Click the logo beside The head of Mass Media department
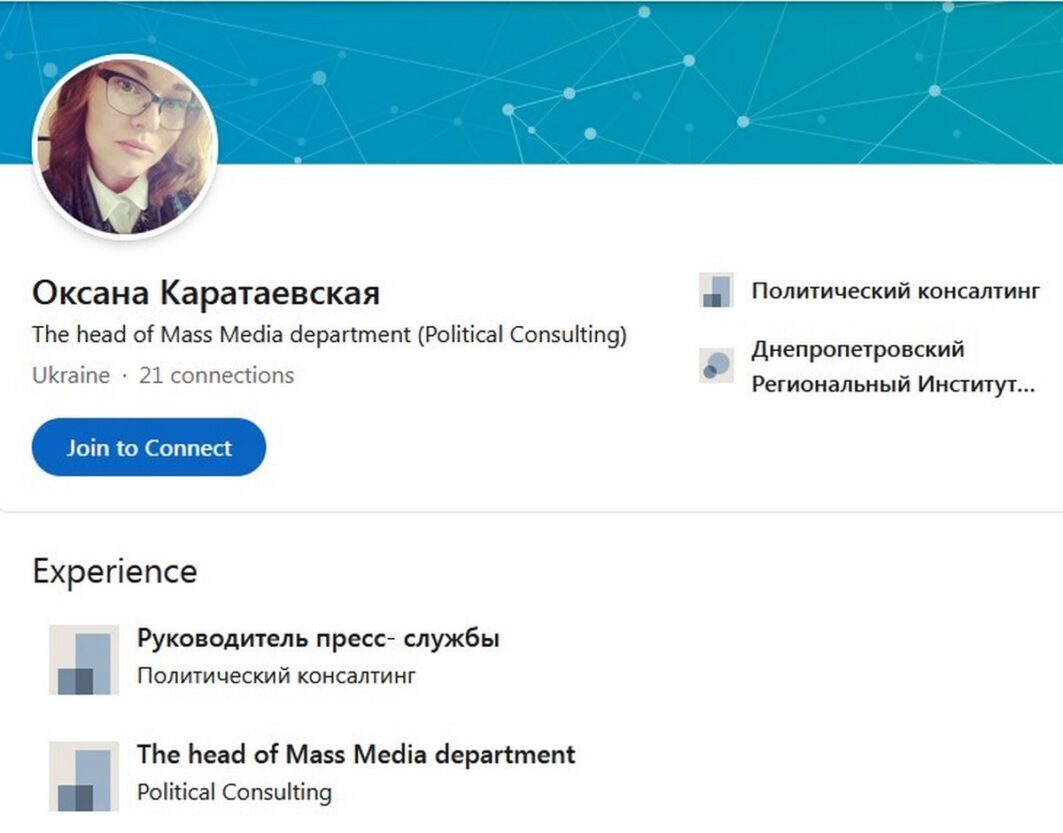 tap(84, 775)
